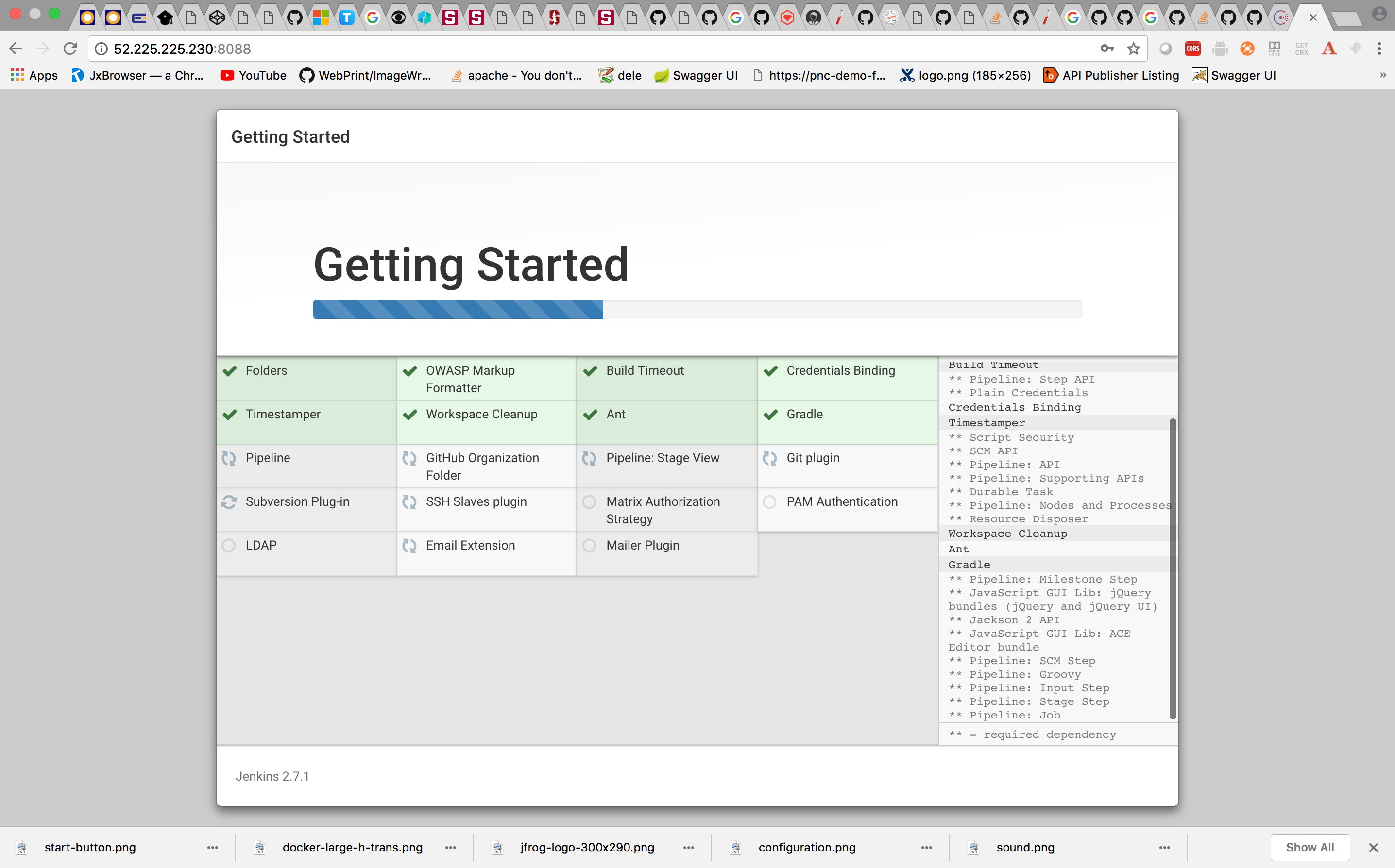Close the downloads bar
Screen dimensions: 1395x868
click(1373, 847)
